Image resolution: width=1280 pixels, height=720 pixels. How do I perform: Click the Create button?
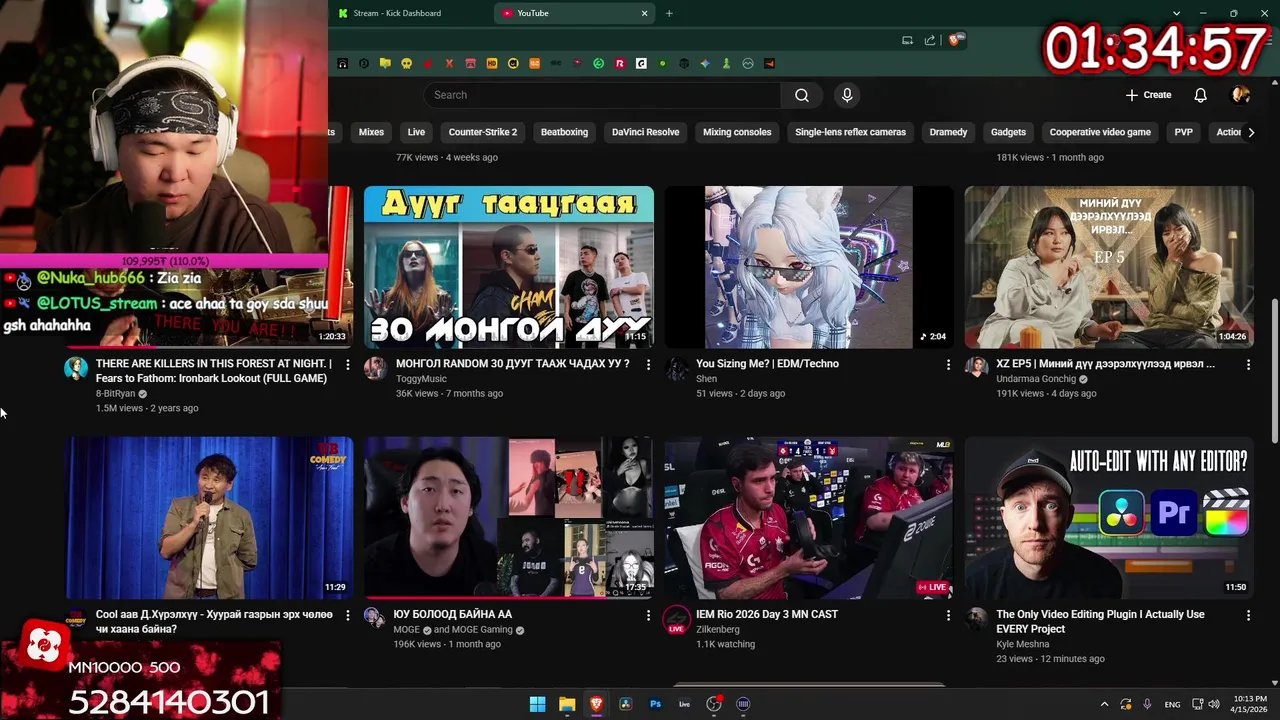tap(1148, 95)
